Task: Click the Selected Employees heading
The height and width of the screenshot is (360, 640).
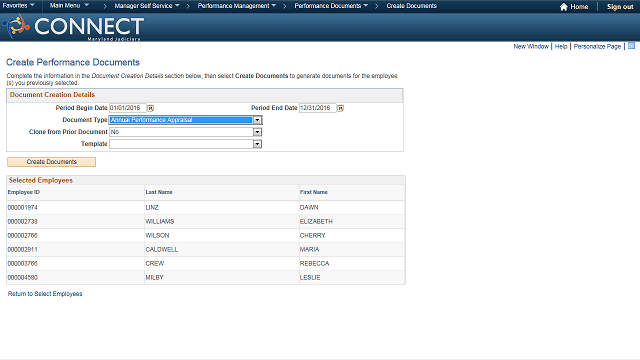Action: [41, 180]
